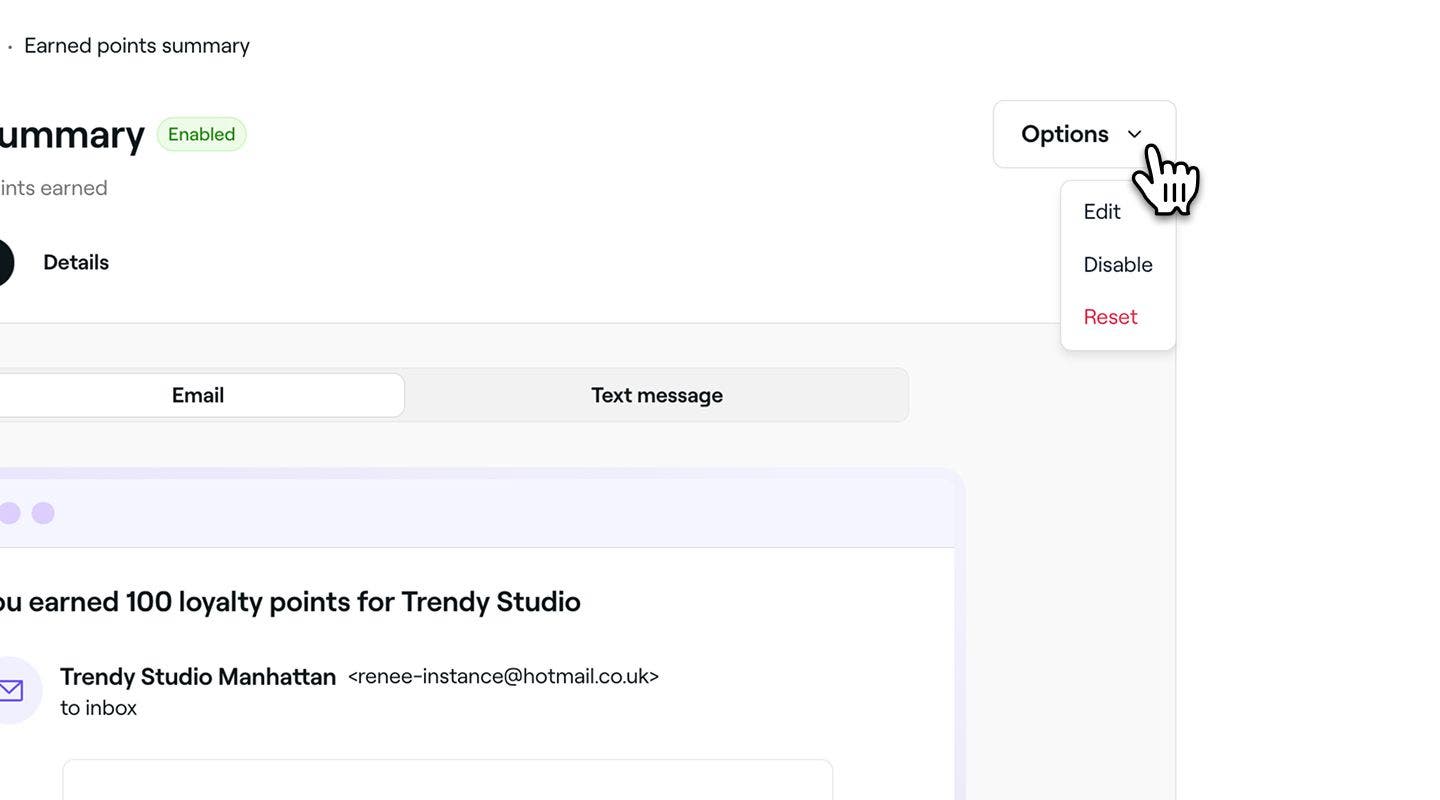Click sender name Trendy Studio Manhattan

198,677
